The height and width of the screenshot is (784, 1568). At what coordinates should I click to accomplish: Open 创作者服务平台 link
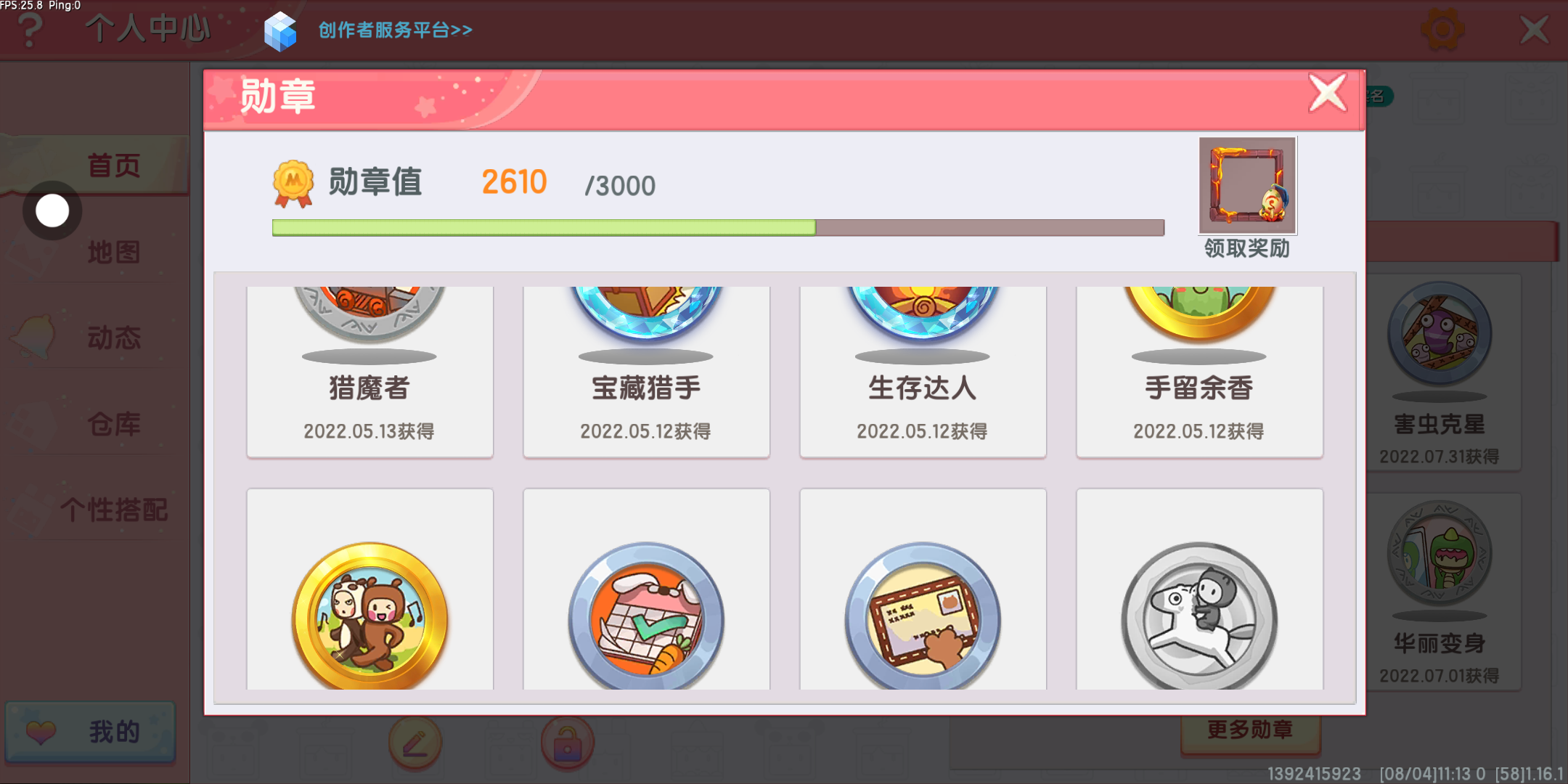click(396, 30)
